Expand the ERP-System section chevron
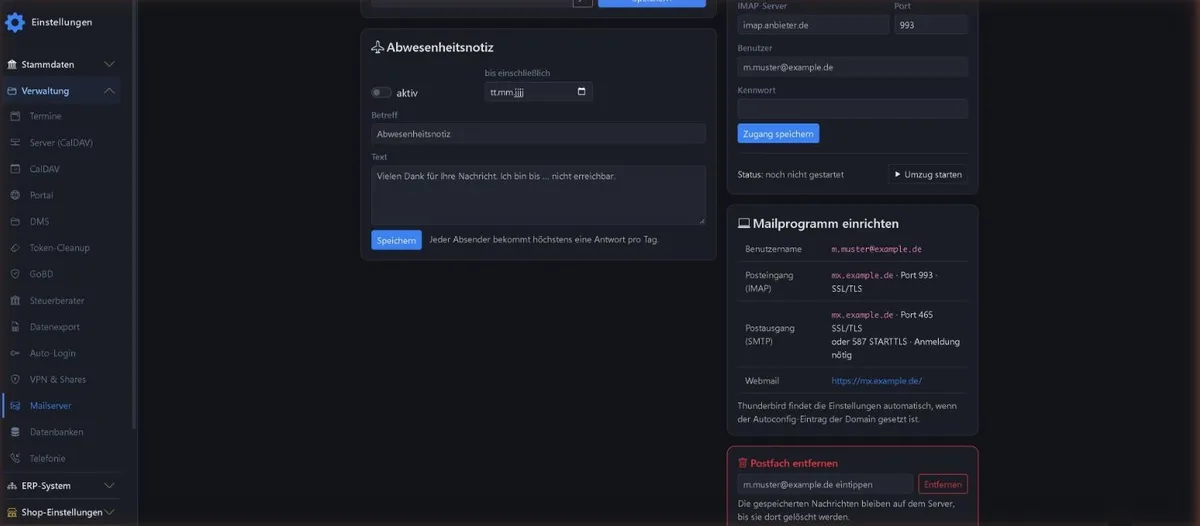Viewport: 1200px width, 526px height. (x=110, y=486)
